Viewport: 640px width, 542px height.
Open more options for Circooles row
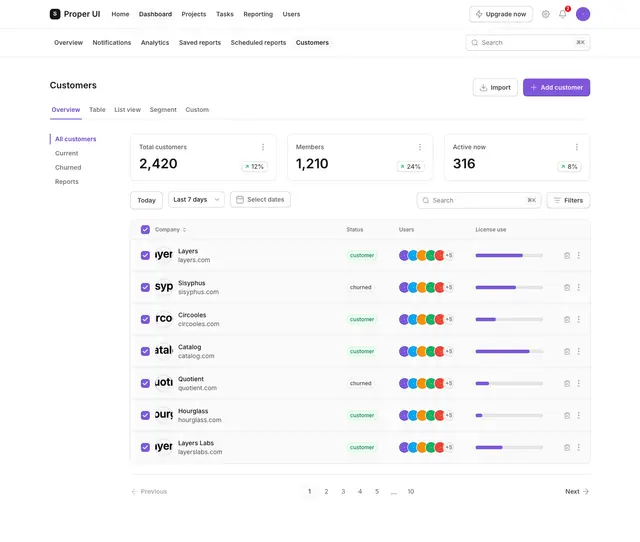tap(578, 320)
